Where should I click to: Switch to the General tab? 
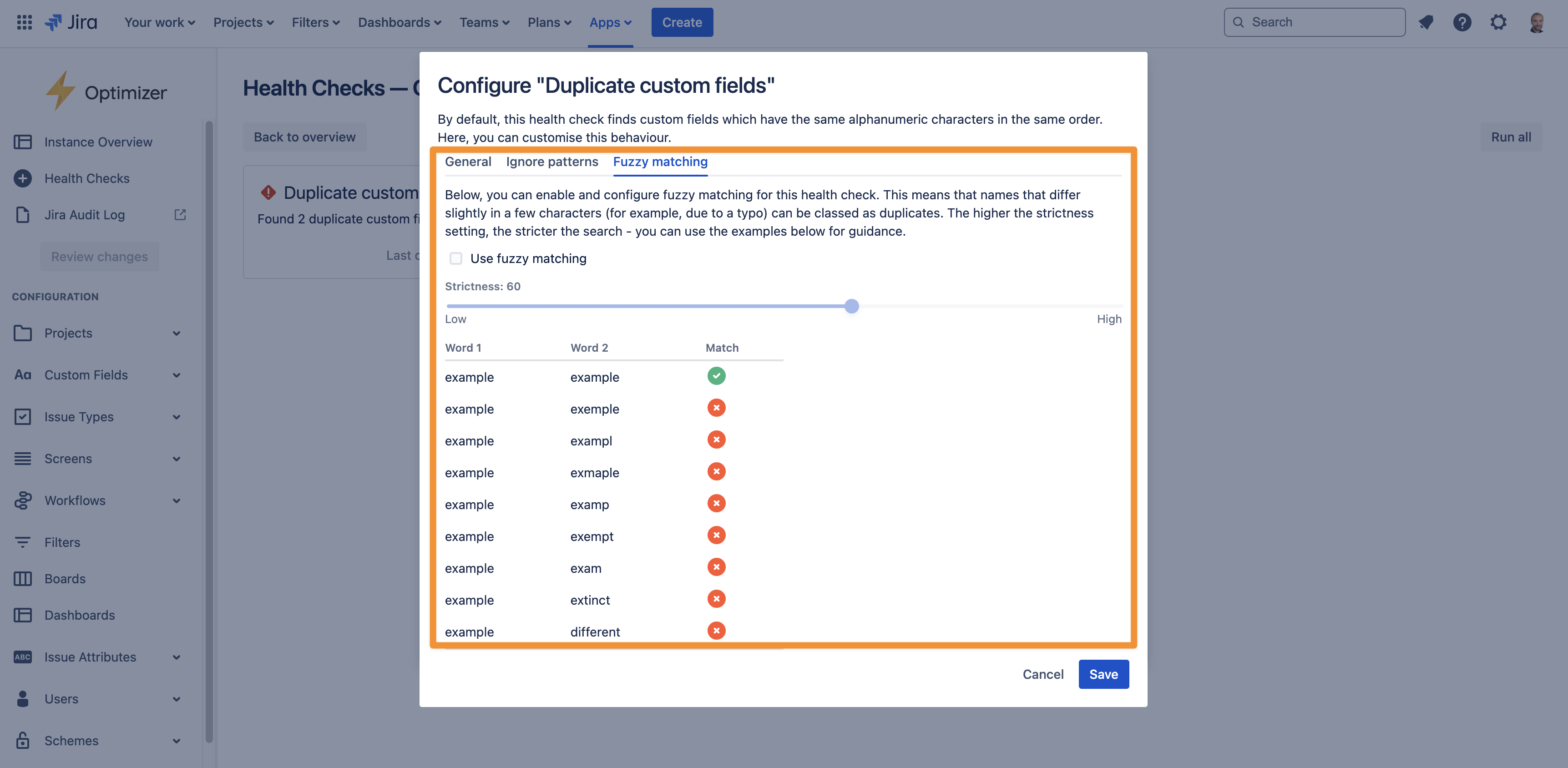coord(467,162)
